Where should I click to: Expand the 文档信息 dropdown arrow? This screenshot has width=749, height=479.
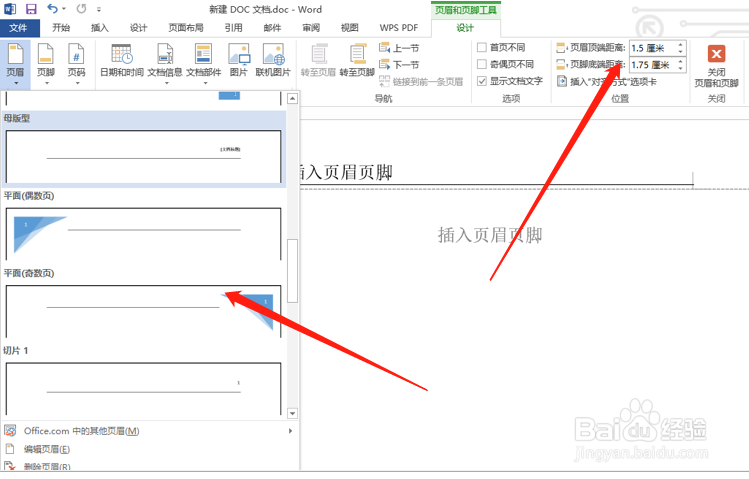(166, 84)
